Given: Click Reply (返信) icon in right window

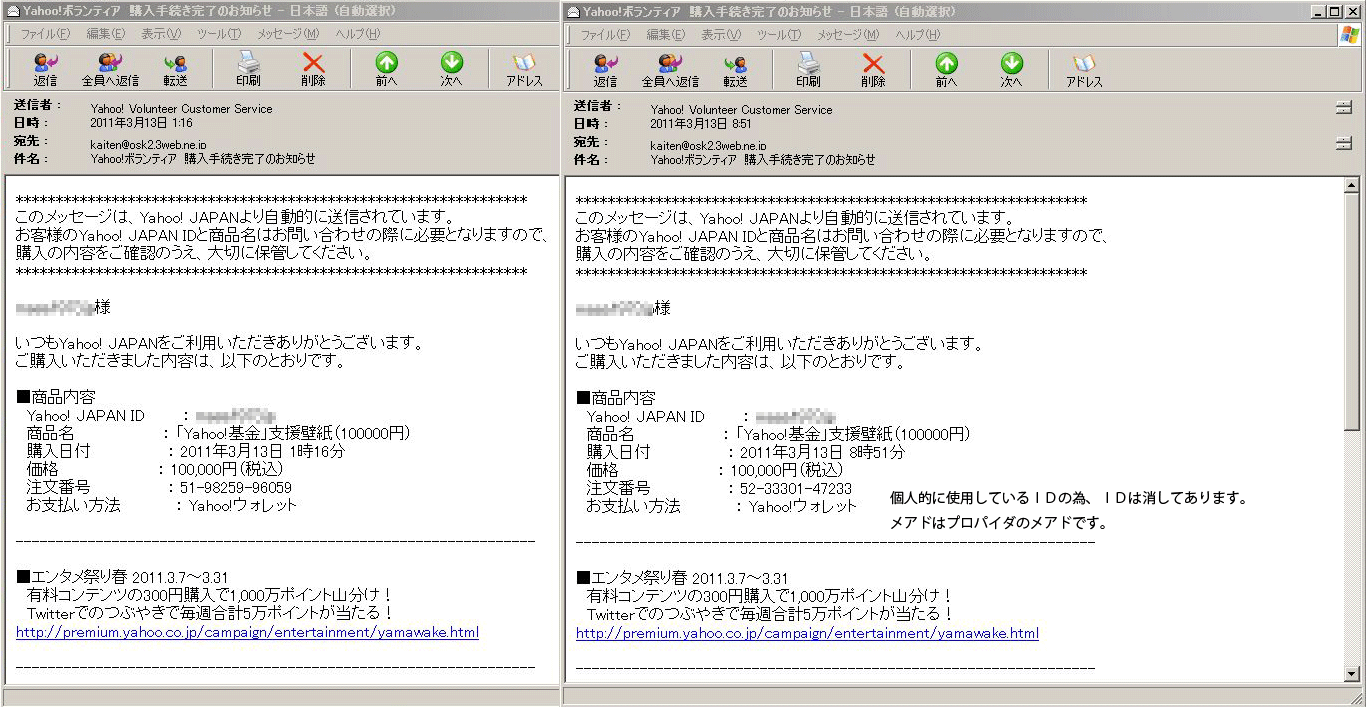Looking at the screenshot, I should pyautogui.click(x=605, y=70).
